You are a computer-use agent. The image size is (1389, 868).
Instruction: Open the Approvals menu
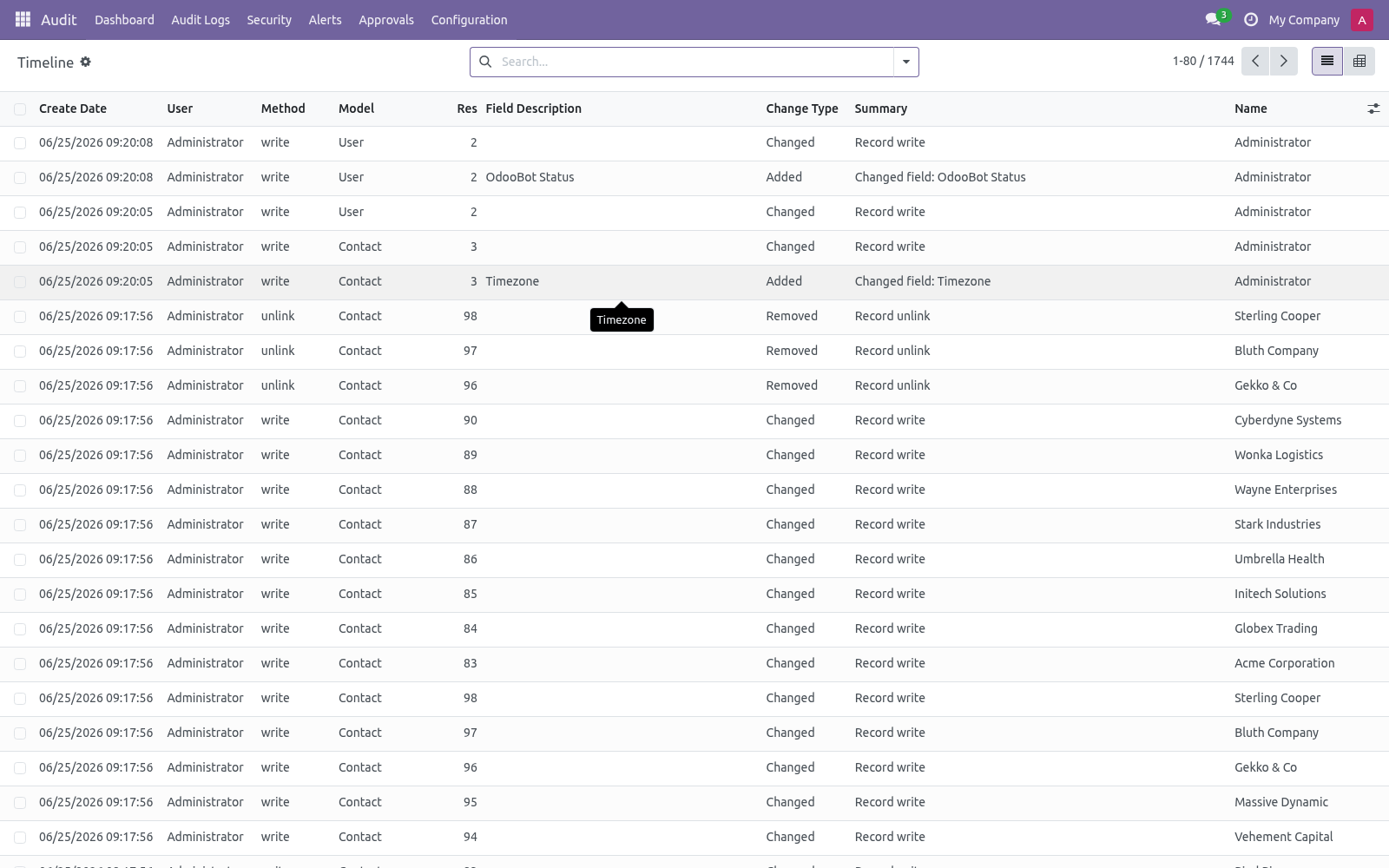(x=386, y=19)
